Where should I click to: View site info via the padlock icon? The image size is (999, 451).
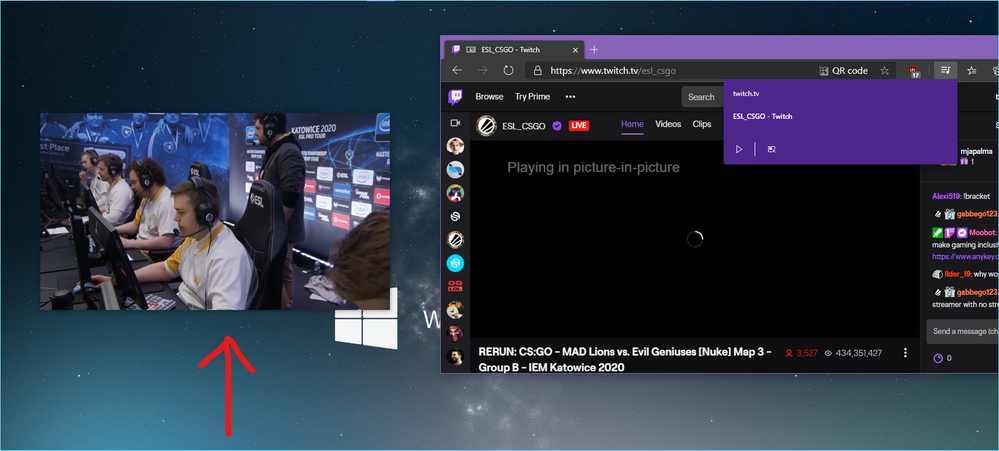point(537,71)
